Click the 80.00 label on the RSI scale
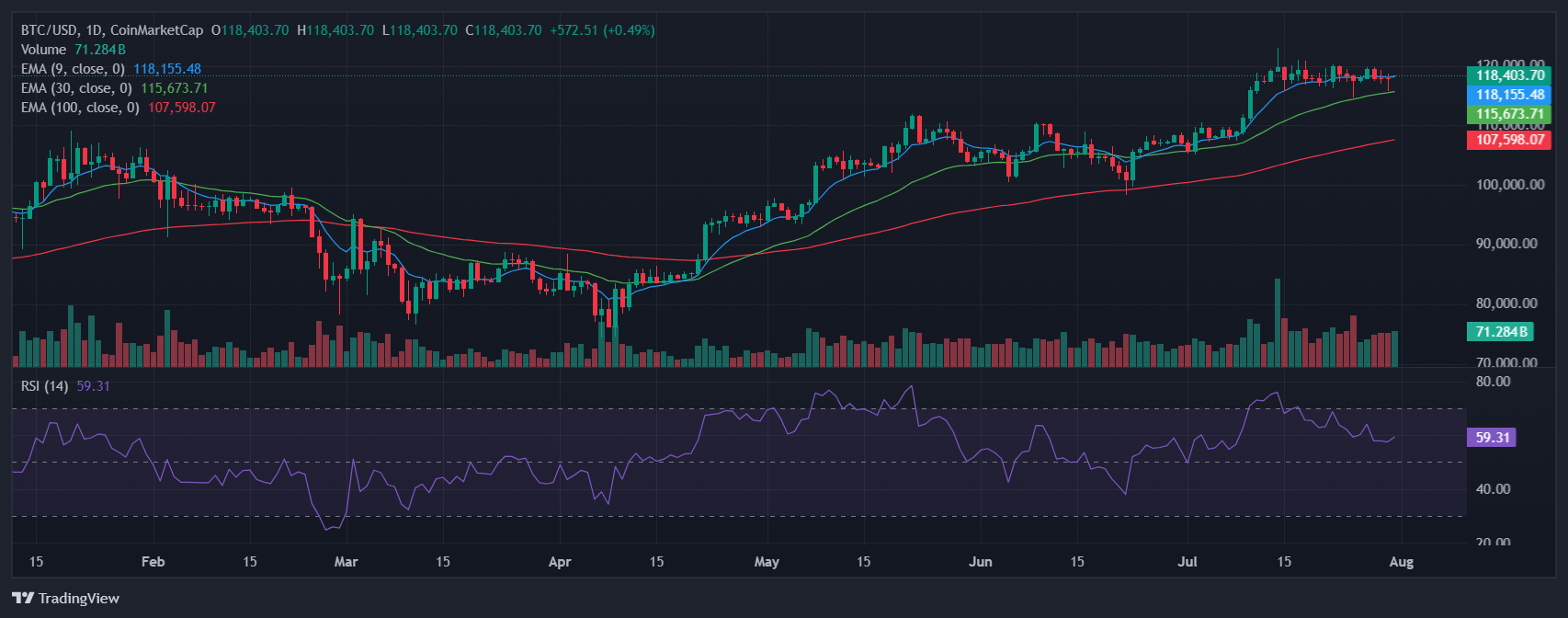1568x618 pixels. click(1493, 382)
